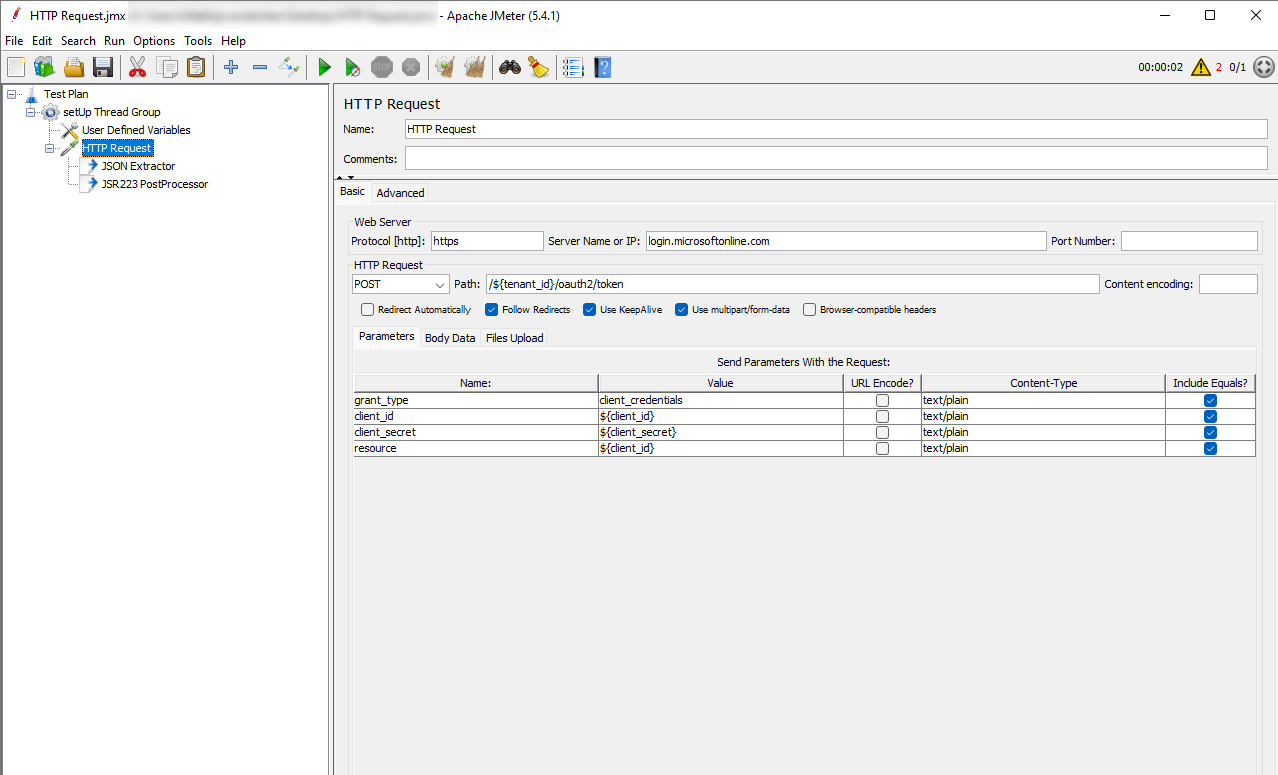Save the test plan with the disk icon
This screenshot has width=1278, height=775.
(x=103, y=67)
